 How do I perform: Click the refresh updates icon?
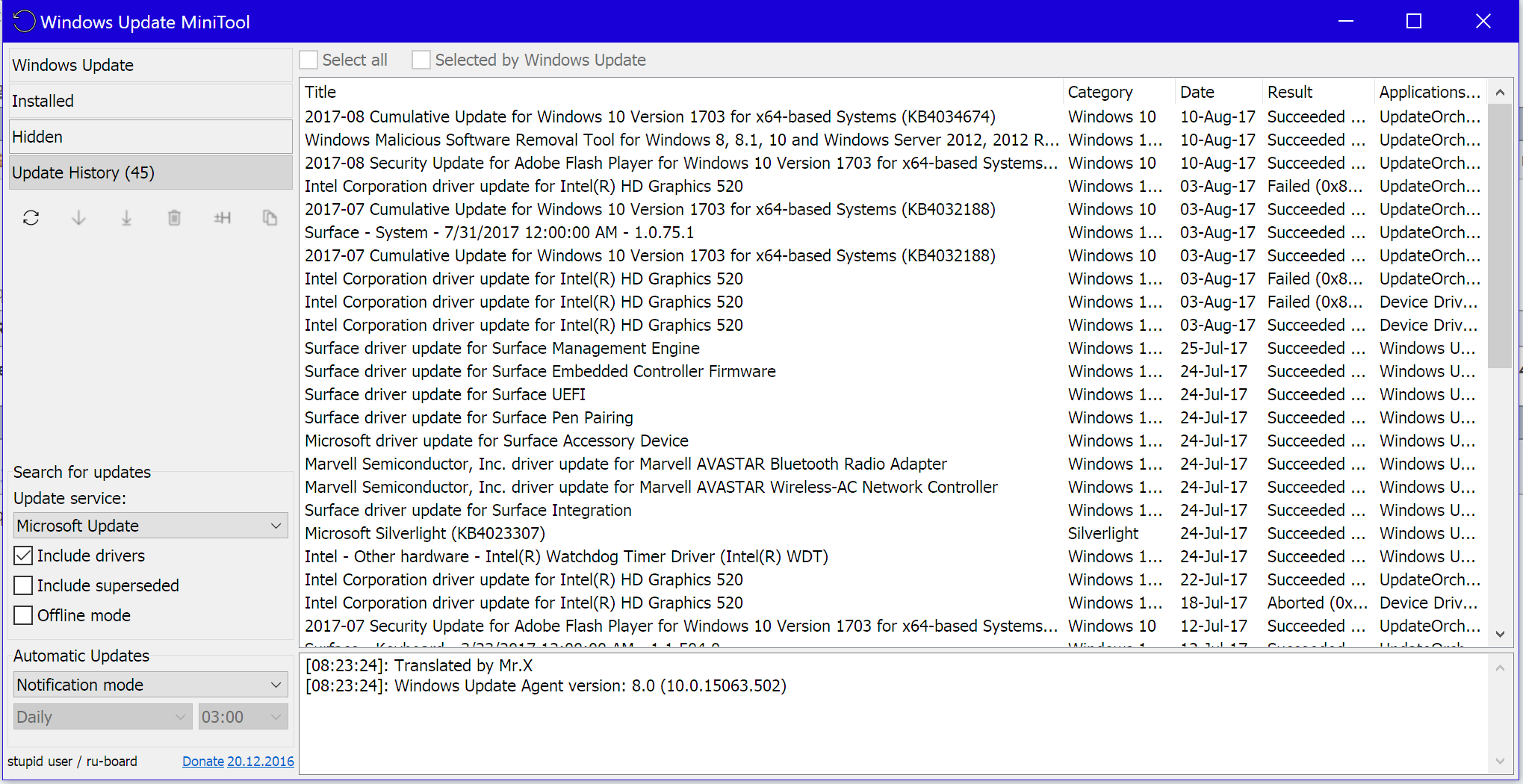[x=31, y=218]
